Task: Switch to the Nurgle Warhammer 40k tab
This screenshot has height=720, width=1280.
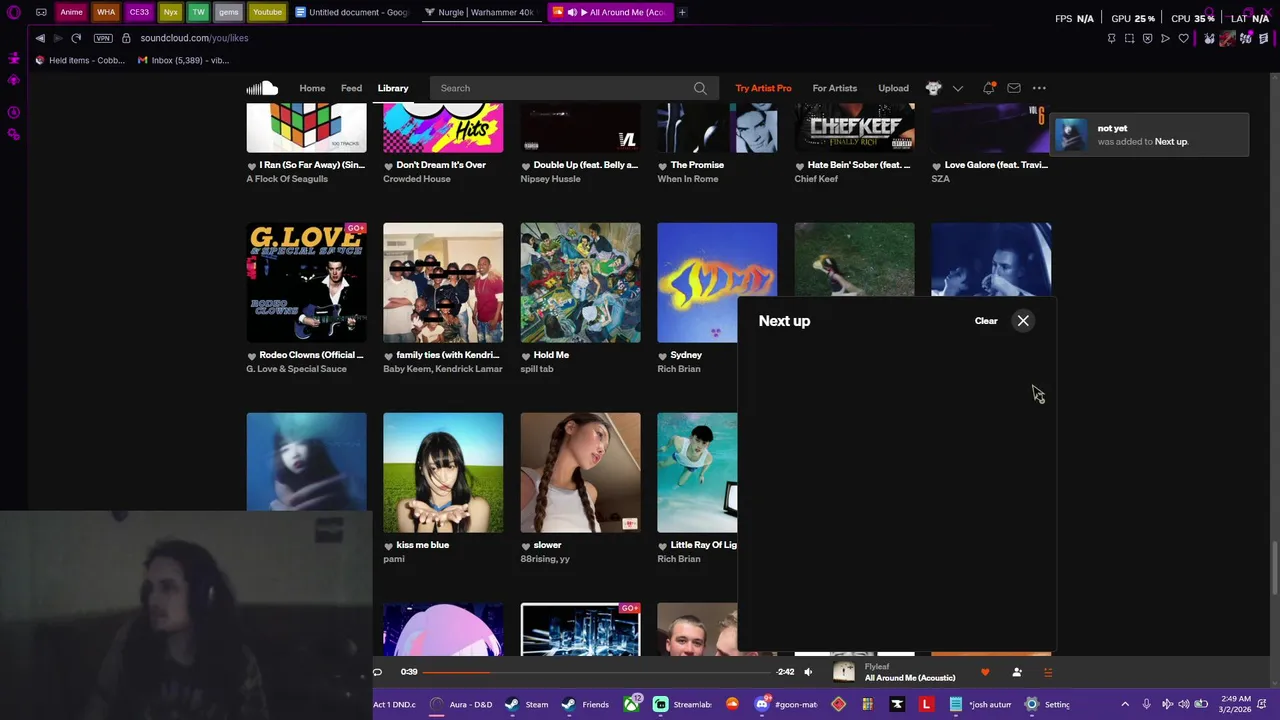Action: pyautogui.click(x=479, y=12)
